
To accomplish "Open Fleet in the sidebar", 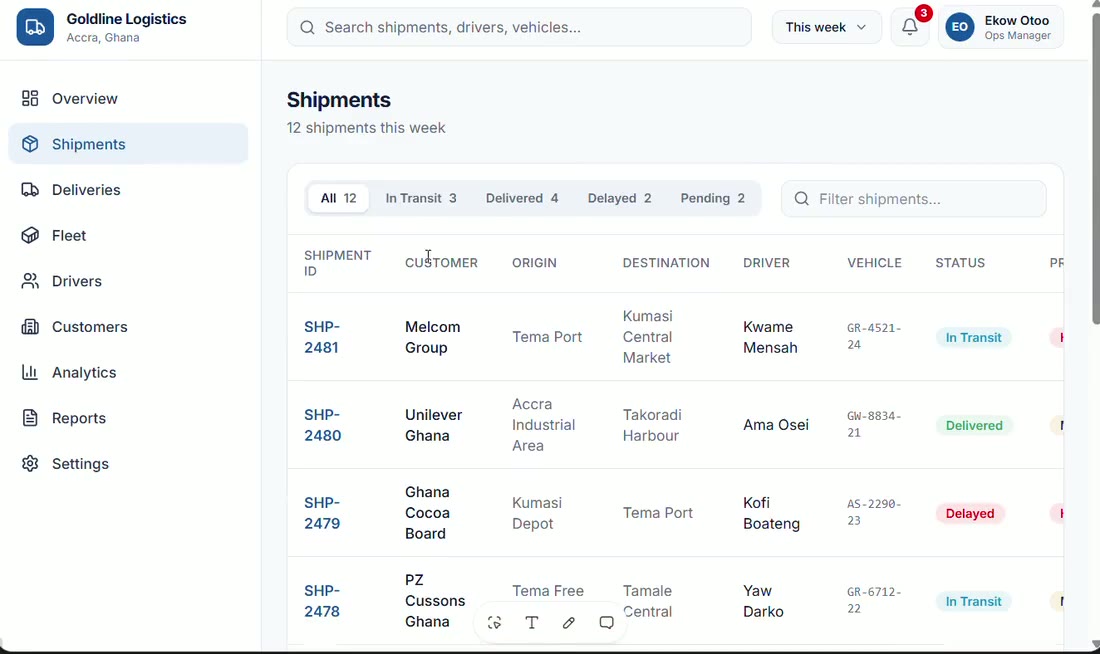I will (128, 235).
